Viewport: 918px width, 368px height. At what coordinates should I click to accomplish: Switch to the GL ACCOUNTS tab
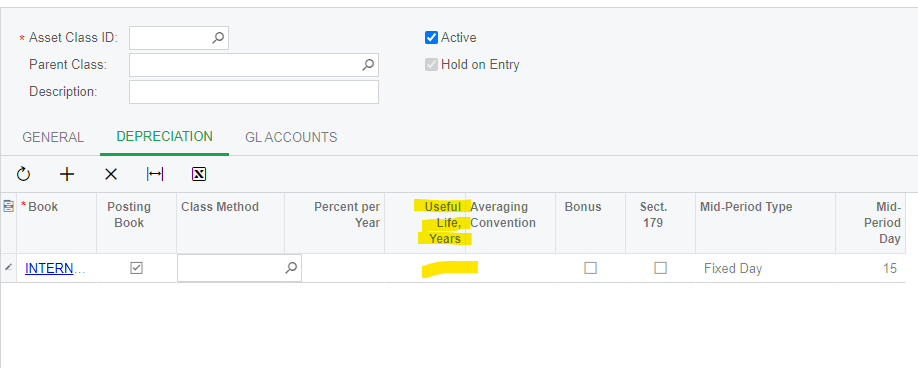291,137
